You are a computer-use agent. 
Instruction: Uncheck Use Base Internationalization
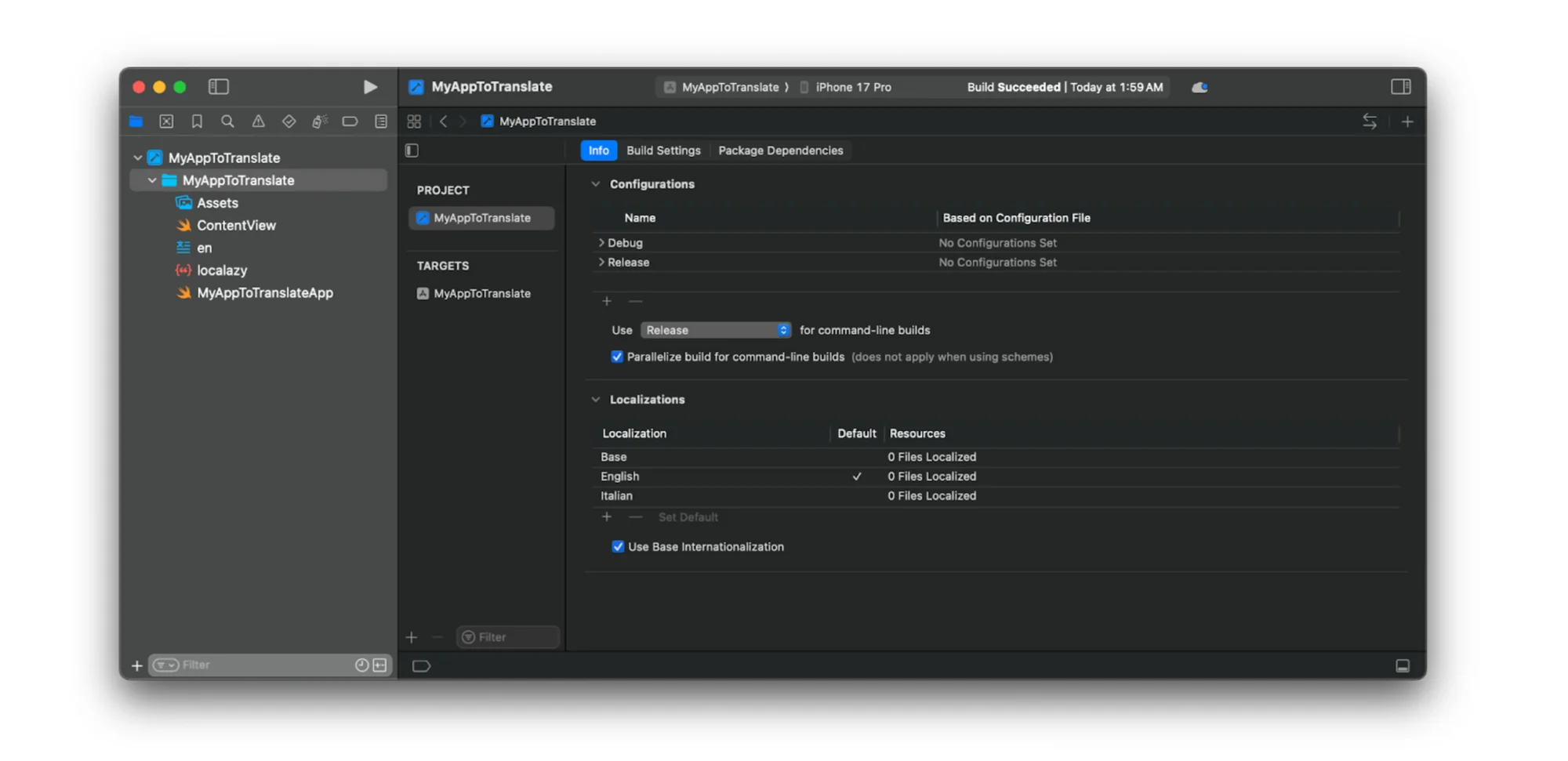pos(618,546)
